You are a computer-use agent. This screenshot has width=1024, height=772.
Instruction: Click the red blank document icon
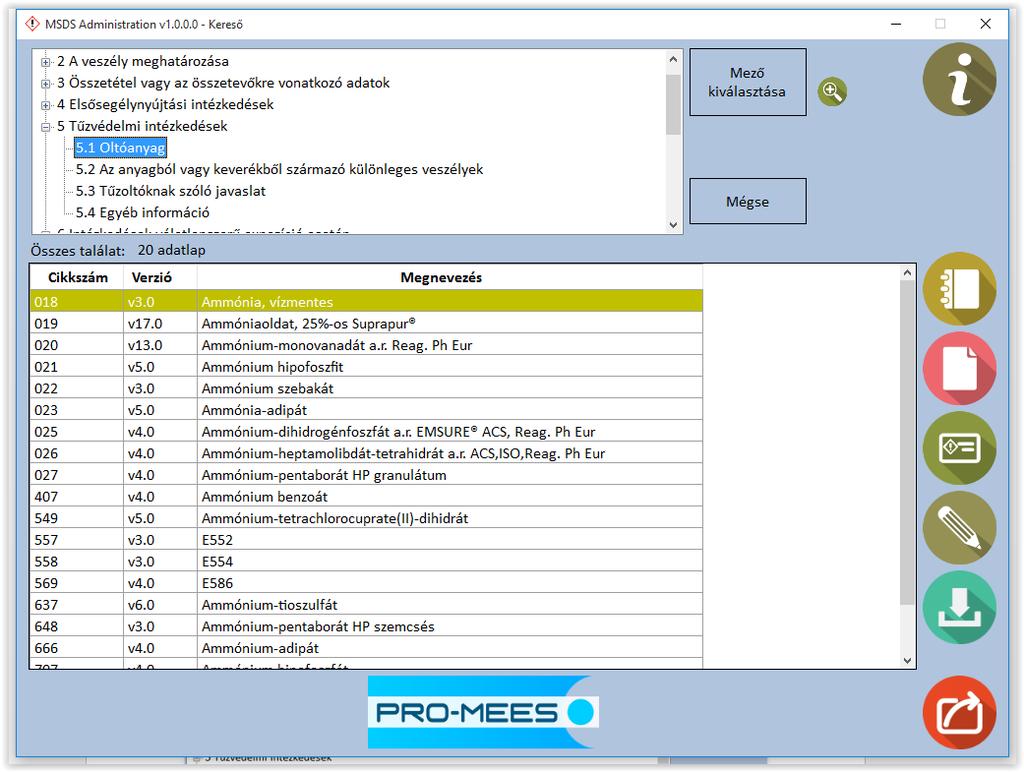(959, 368)
